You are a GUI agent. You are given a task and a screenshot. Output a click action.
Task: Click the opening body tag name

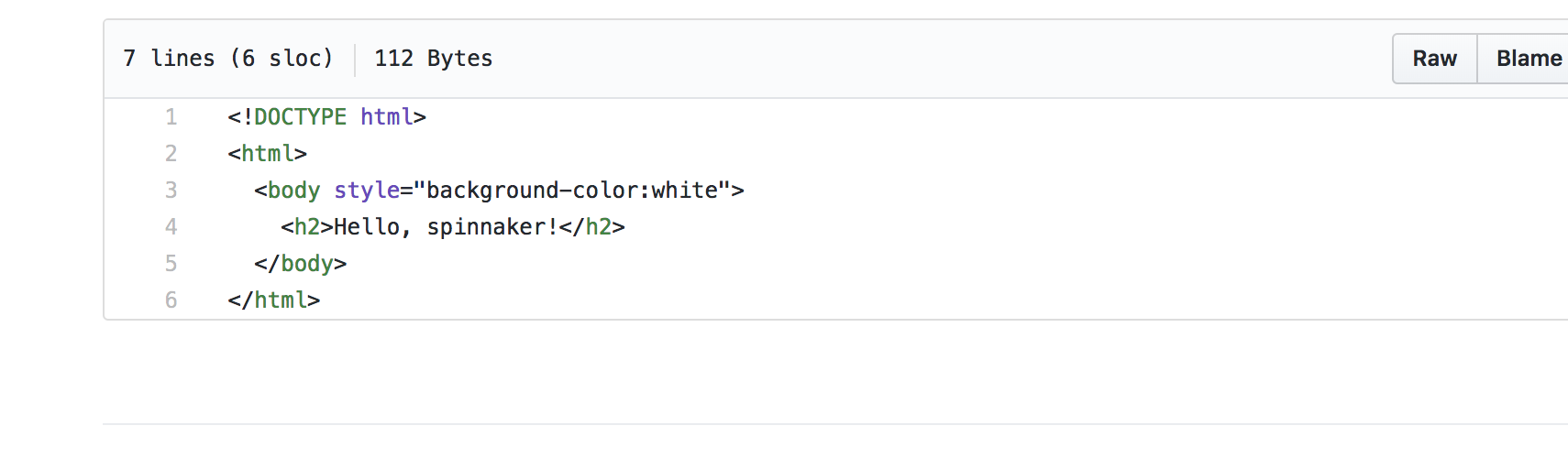[x=293, y=191]
